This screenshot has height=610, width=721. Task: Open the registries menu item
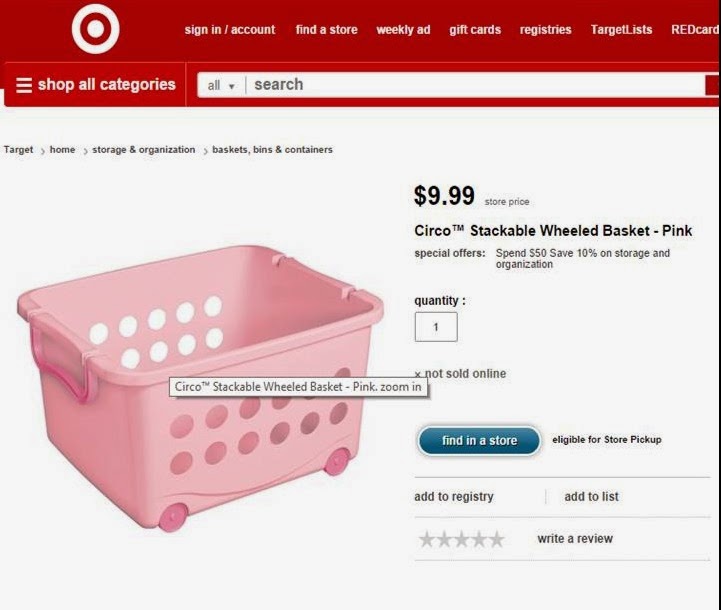coord(545,30)
